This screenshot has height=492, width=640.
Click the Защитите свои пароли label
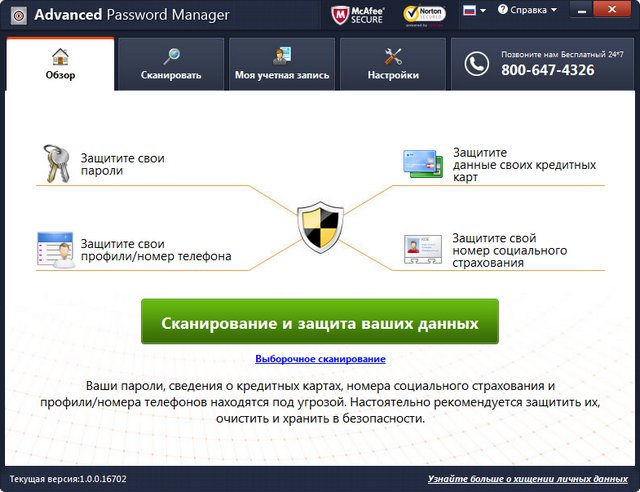tap(122, 164)
